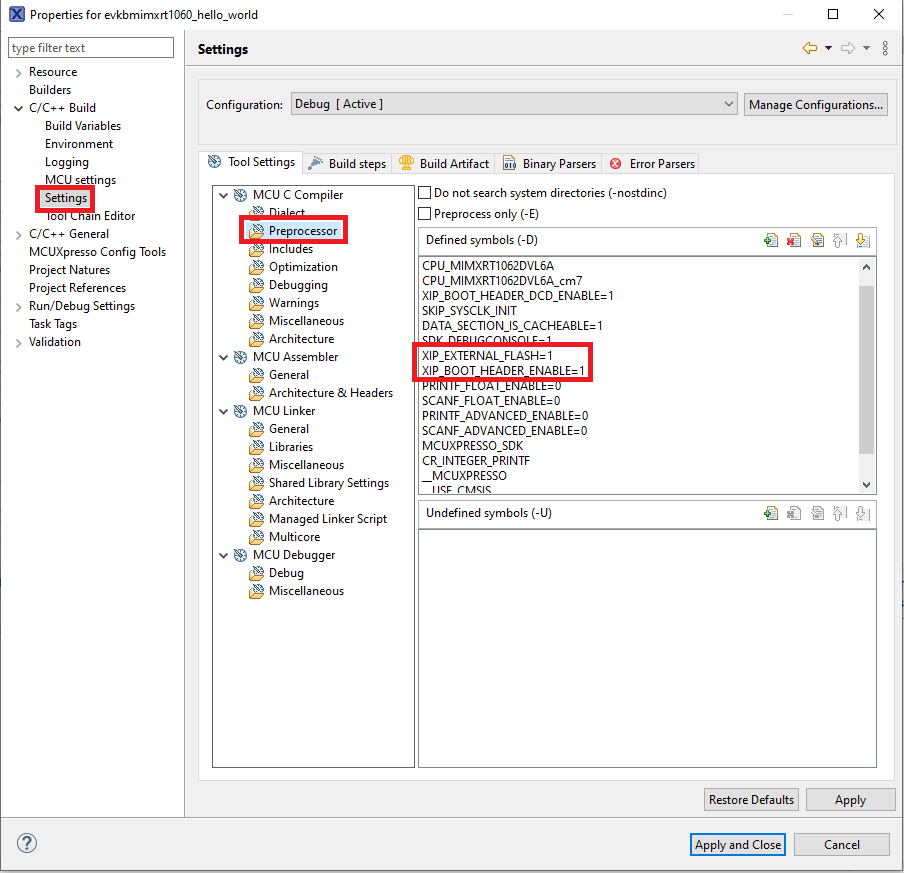Select Debugging under MCU C Compiler
The image size is (904, 873).
(x=298, y=285)
